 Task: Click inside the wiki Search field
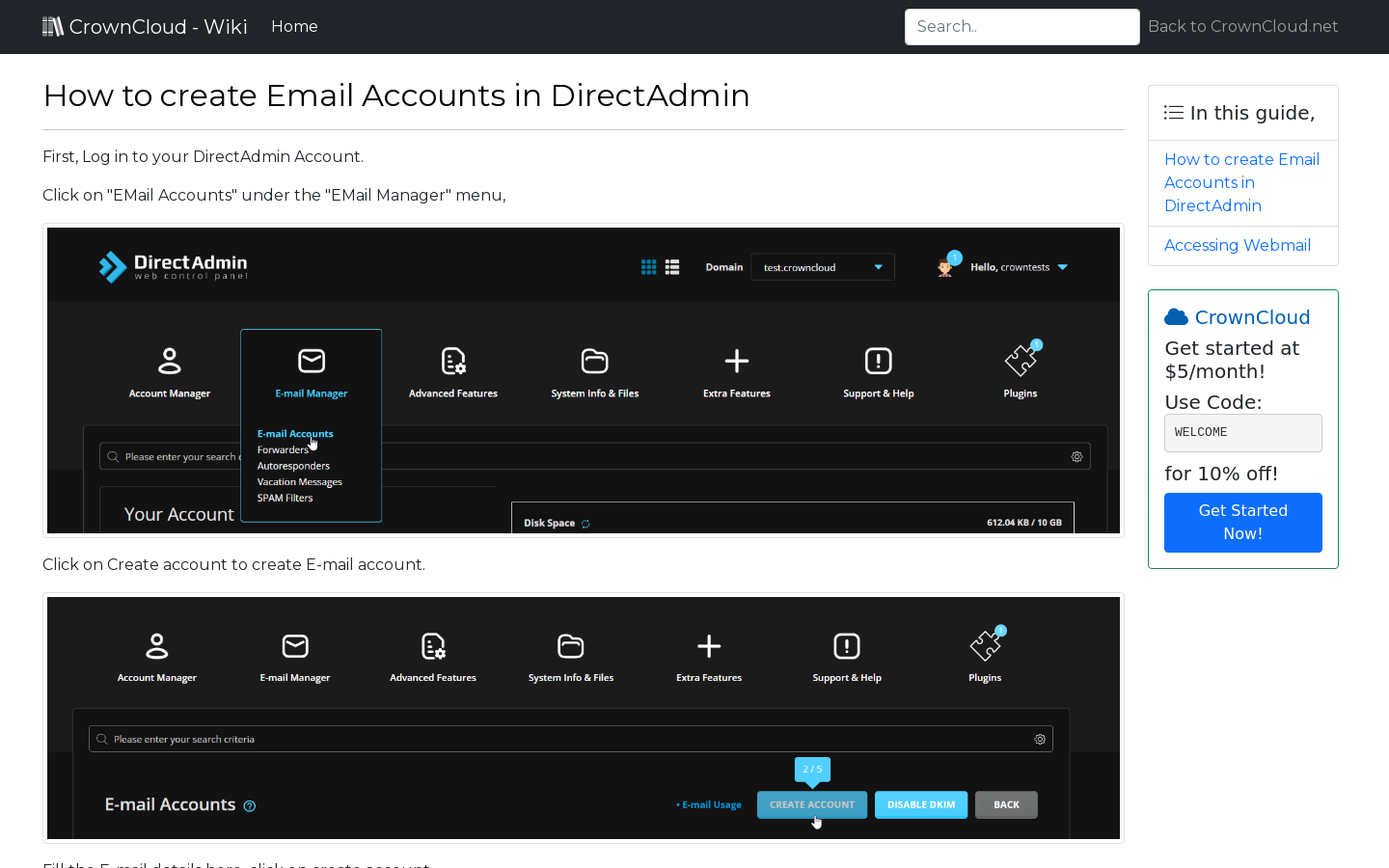click(1021, 26)
